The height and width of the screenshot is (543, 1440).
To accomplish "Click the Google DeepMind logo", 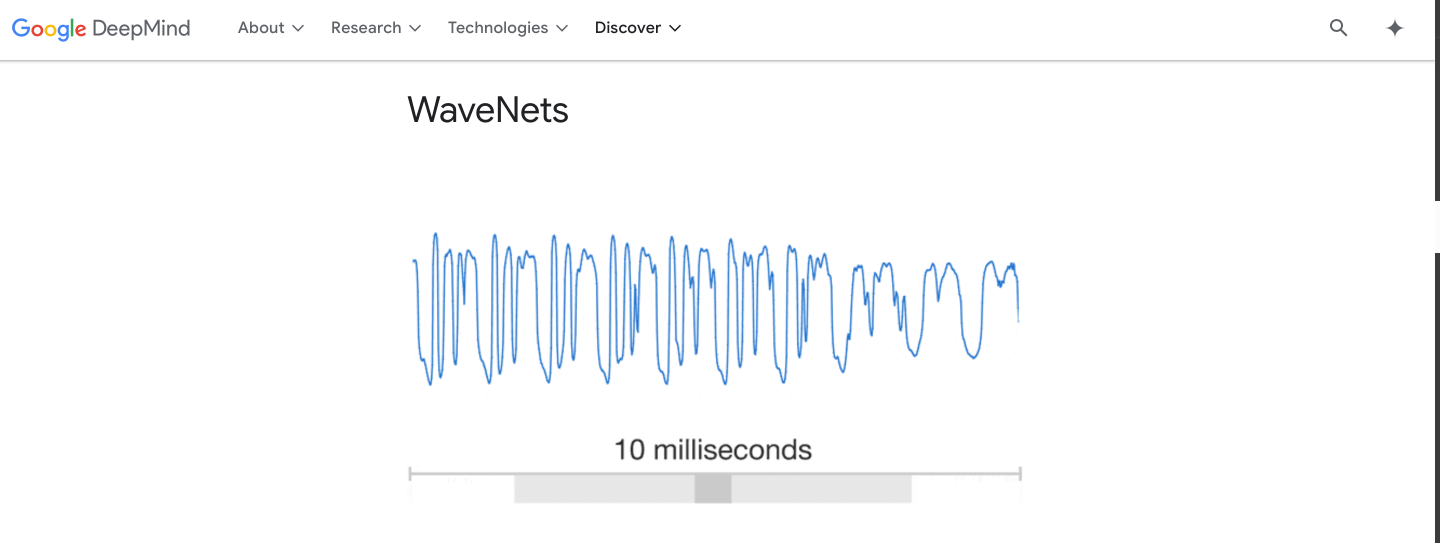I will tap(101, 29).
